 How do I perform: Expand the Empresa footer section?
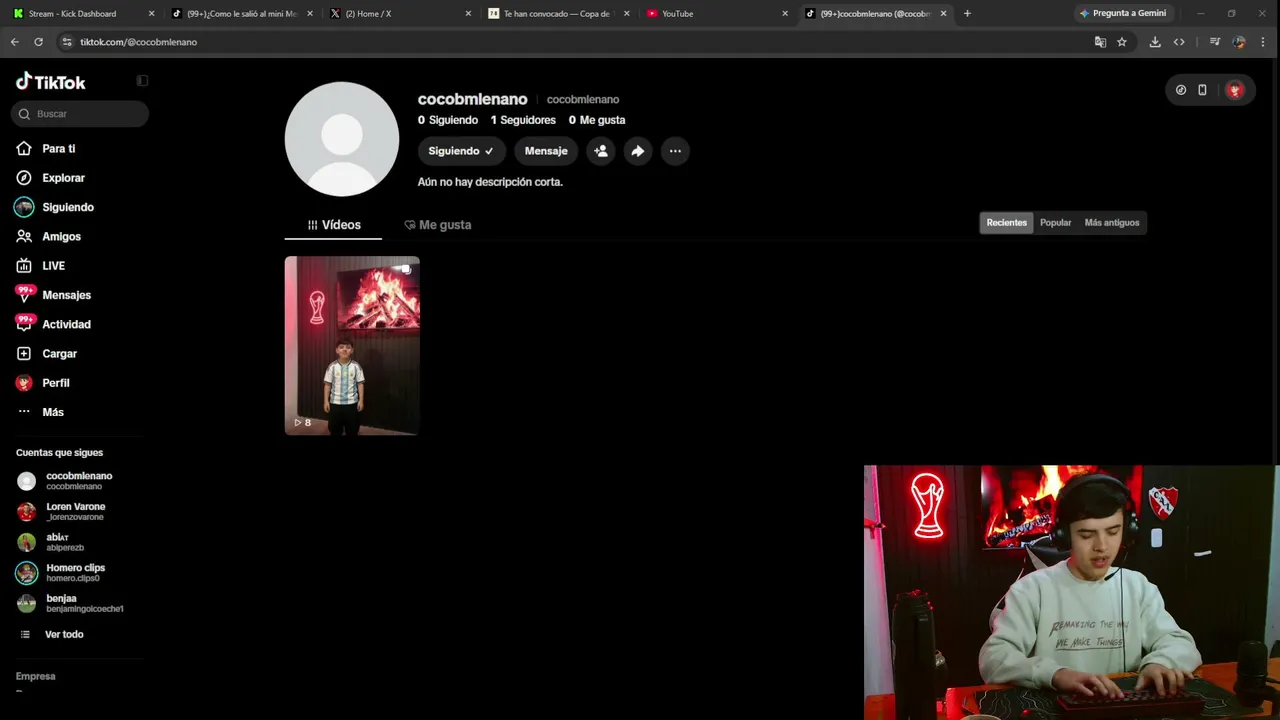point(36,677)
